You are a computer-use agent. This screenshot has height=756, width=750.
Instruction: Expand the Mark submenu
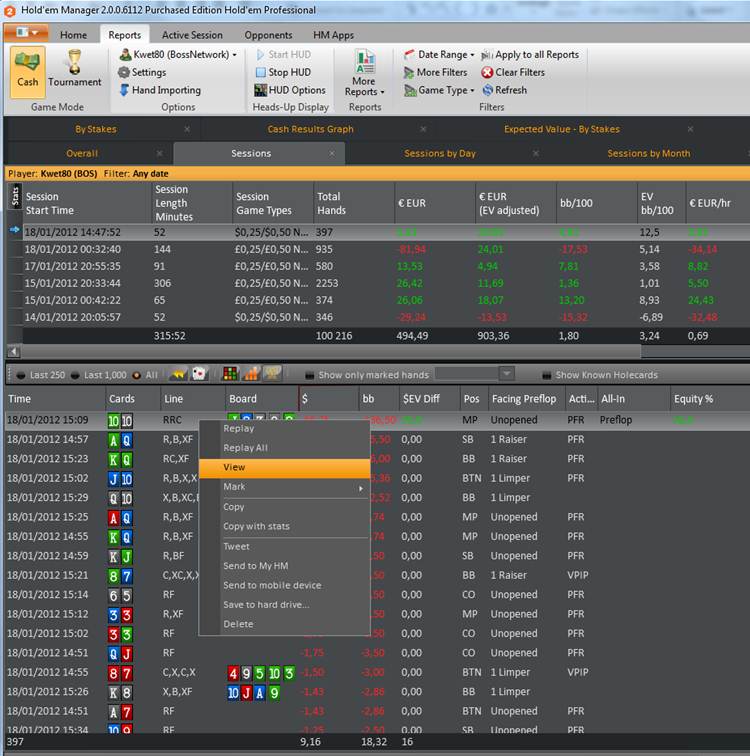[x=285, y=487]
